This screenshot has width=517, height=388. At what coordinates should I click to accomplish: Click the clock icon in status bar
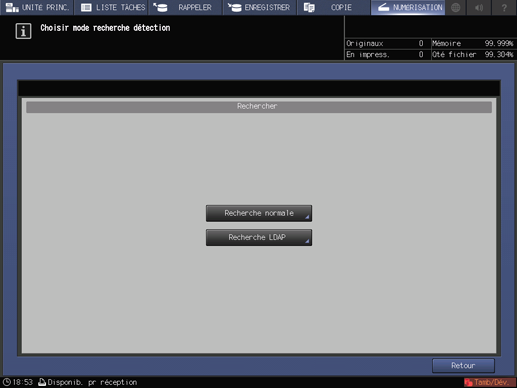[7, 382]
